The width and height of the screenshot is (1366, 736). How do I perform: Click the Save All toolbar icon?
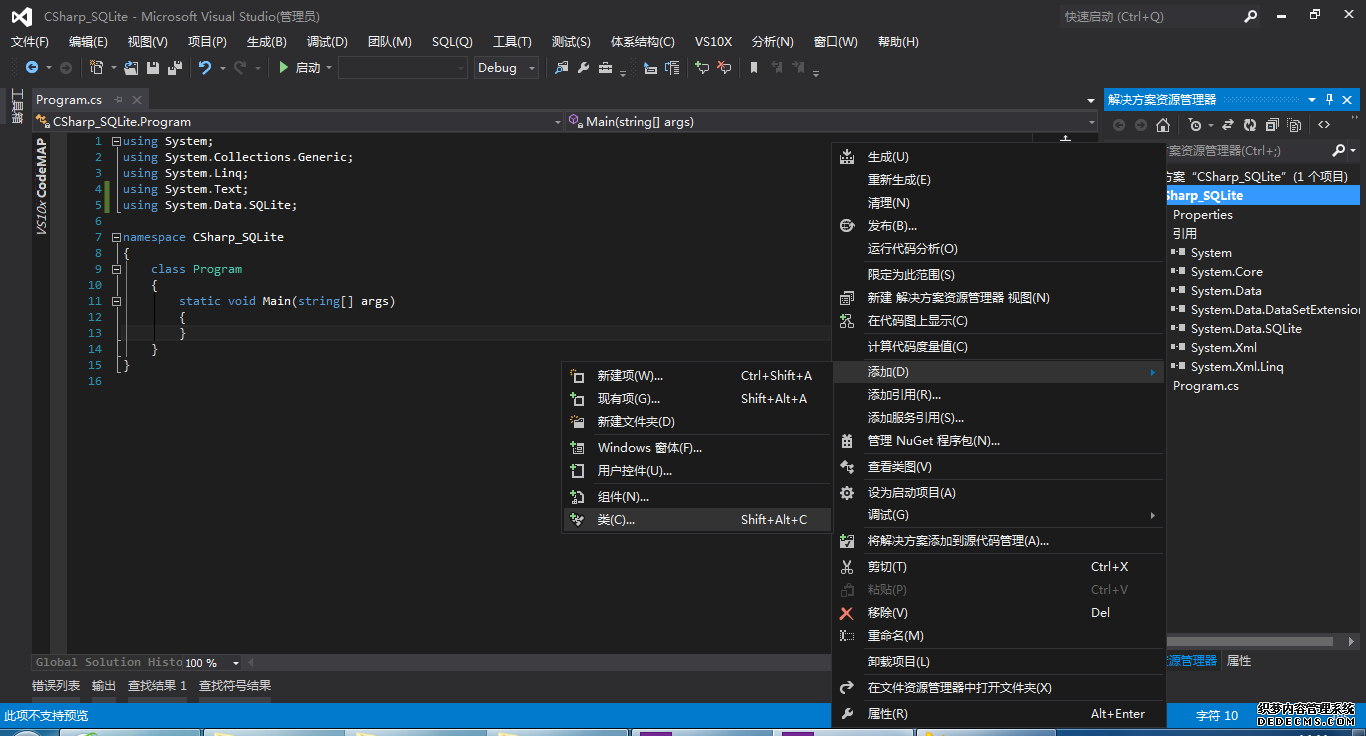(175, 68)
